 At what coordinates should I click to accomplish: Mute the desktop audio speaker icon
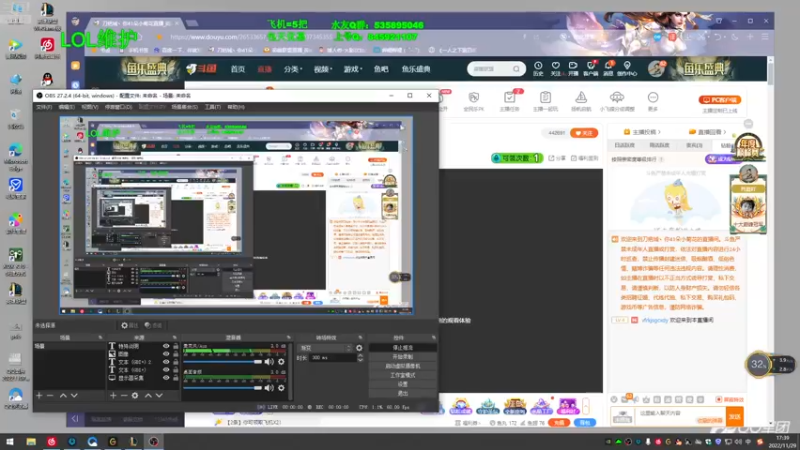[x=269, y=388]
